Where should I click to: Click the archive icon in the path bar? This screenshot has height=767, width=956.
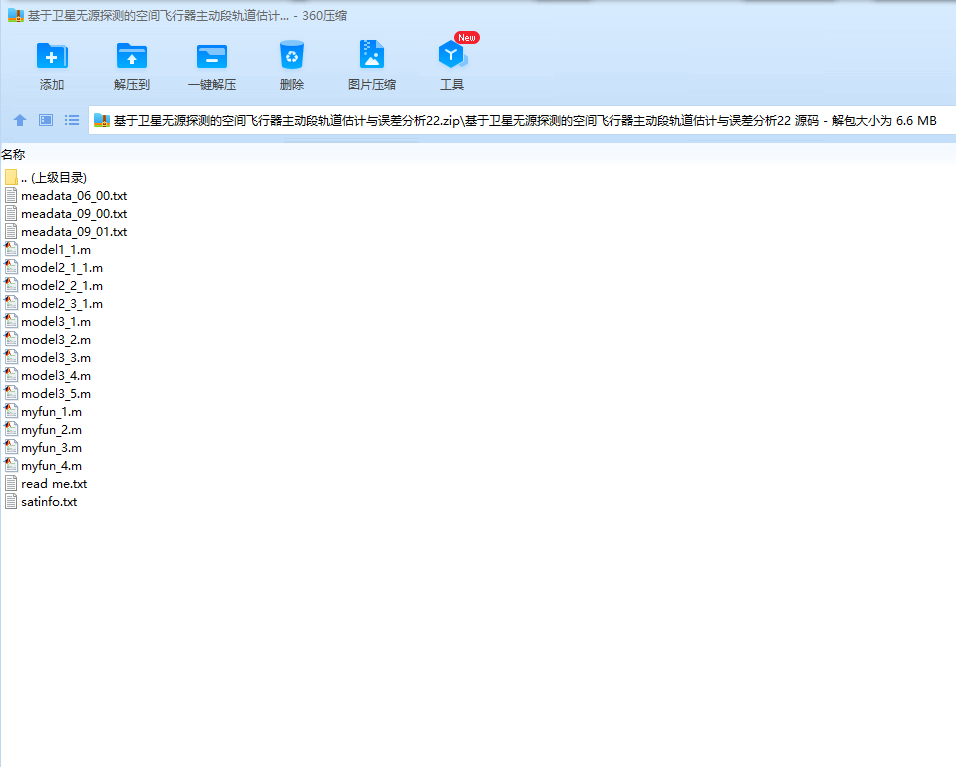click(102, 121)
